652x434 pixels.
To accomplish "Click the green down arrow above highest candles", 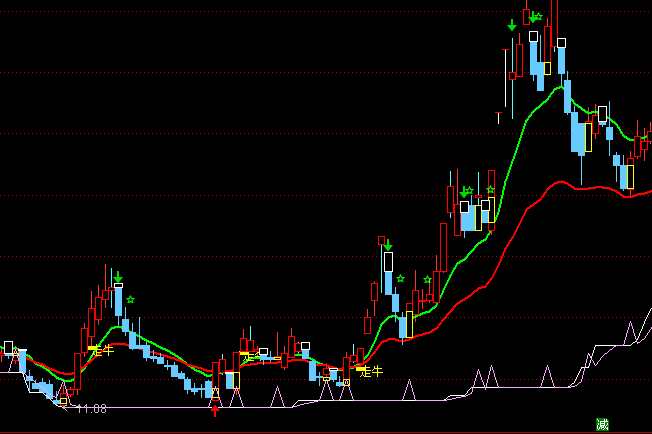I will tap(512, 25).
